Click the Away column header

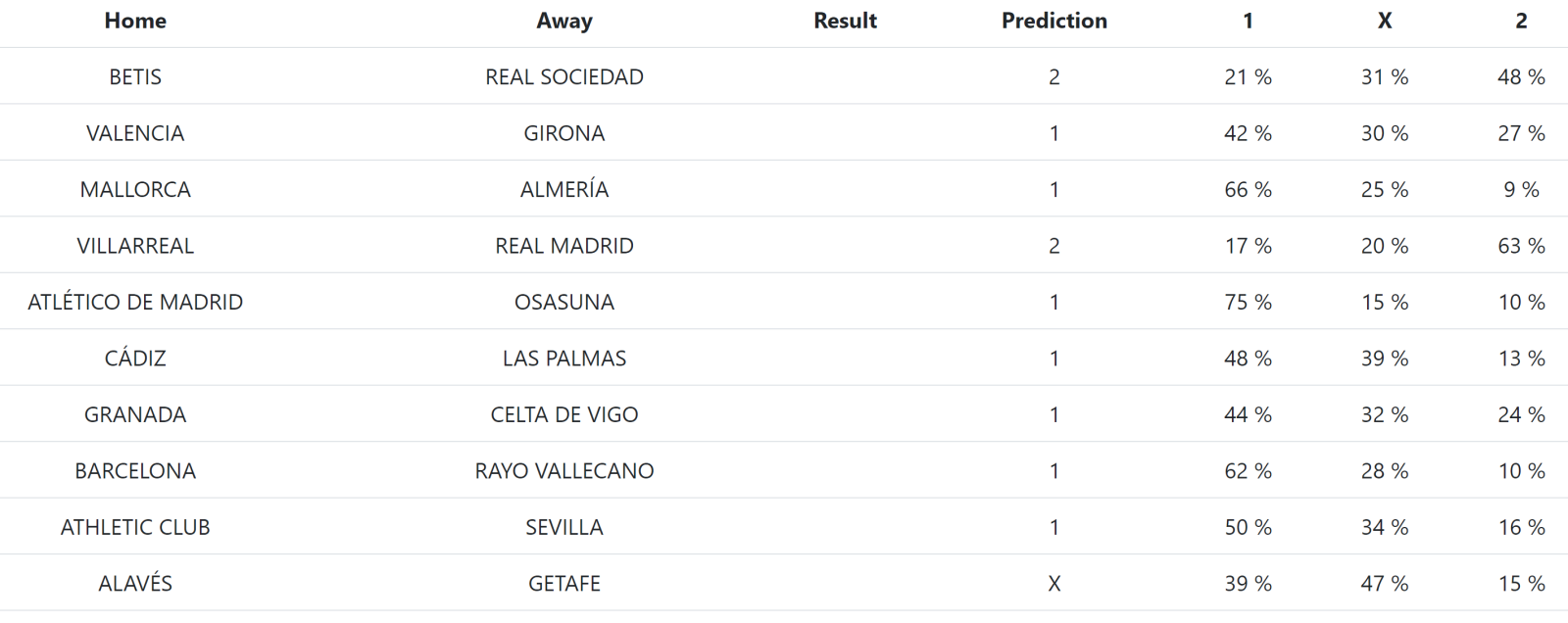pyautogui.click(x=564, y=21)
